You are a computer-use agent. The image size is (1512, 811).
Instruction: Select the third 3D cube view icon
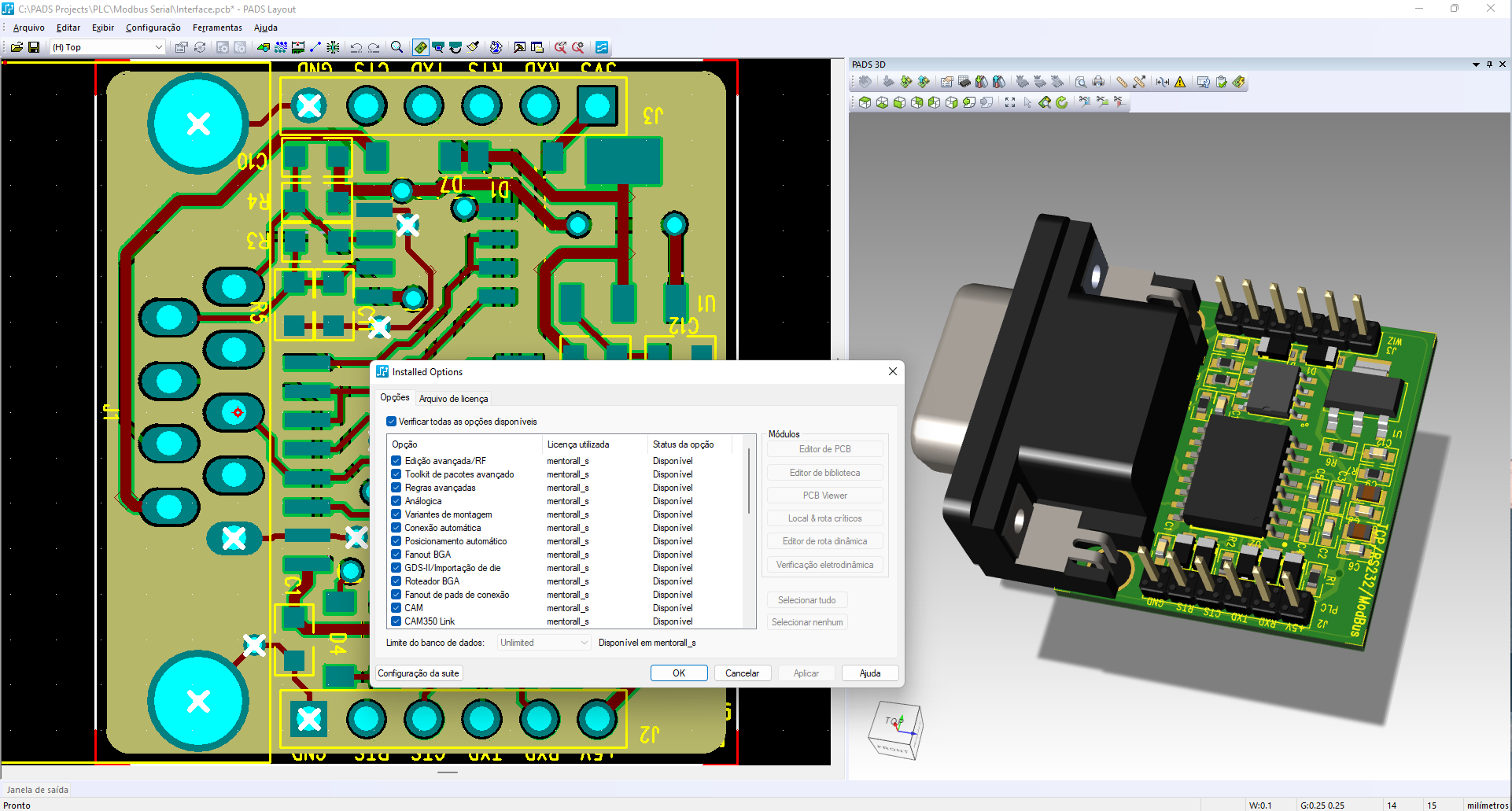coord(899,102)
